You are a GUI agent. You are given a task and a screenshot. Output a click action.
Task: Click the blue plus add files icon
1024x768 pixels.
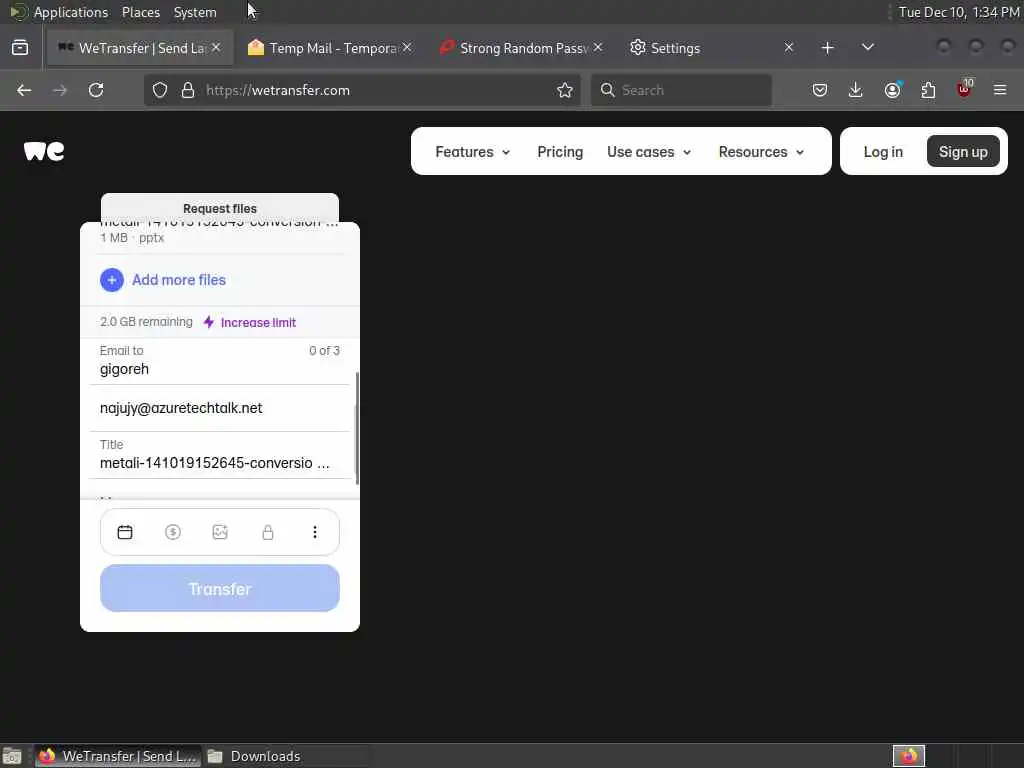point(112,280)
